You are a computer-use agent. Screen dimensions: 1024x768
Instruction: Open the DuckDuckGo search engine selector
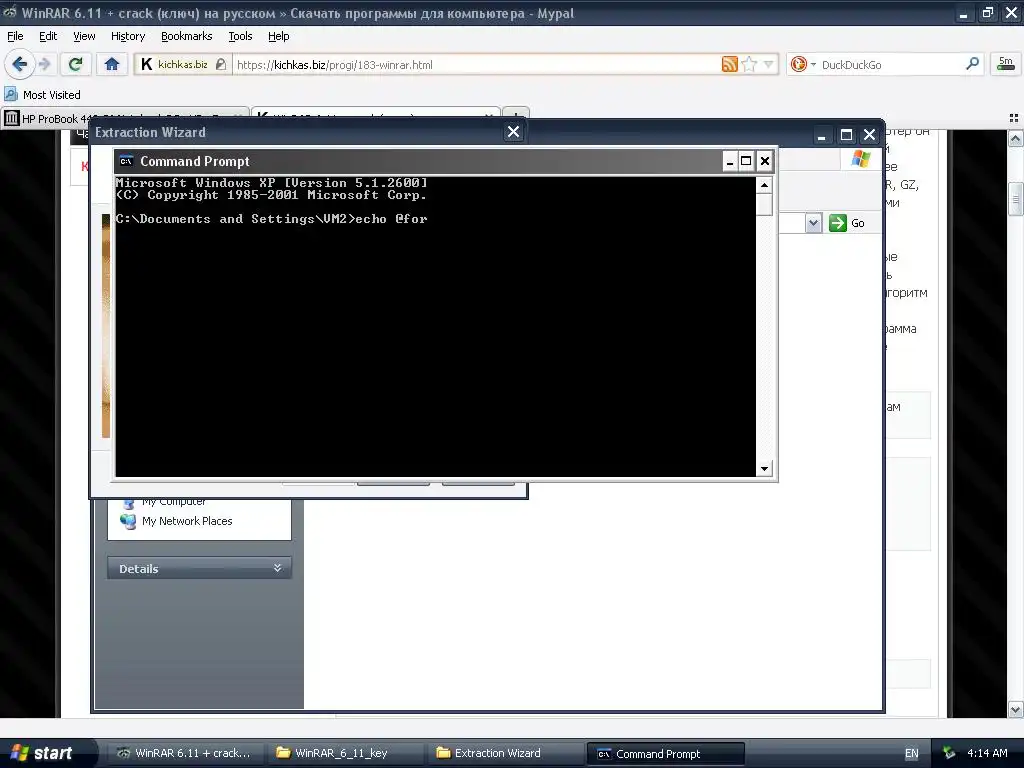click(x=803, y=64)
